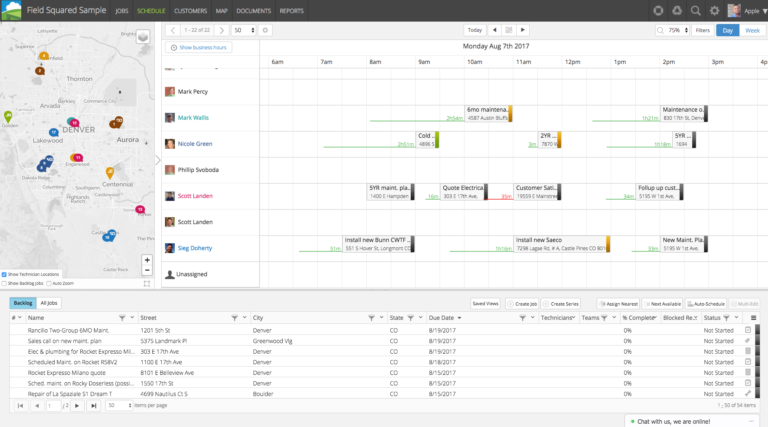Open the REPORTS menu

[291, 11]
